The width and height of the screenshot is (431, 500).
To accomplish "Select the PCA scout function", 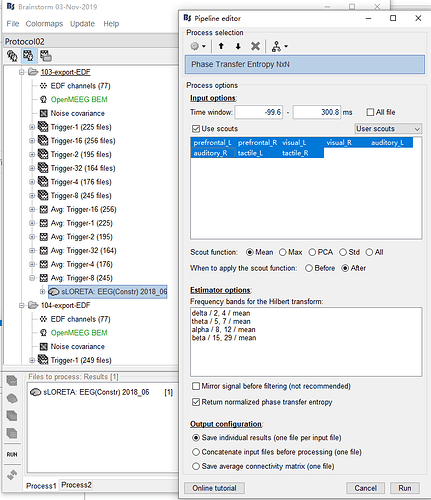I will pyautogui.click(x=312, y=252).
